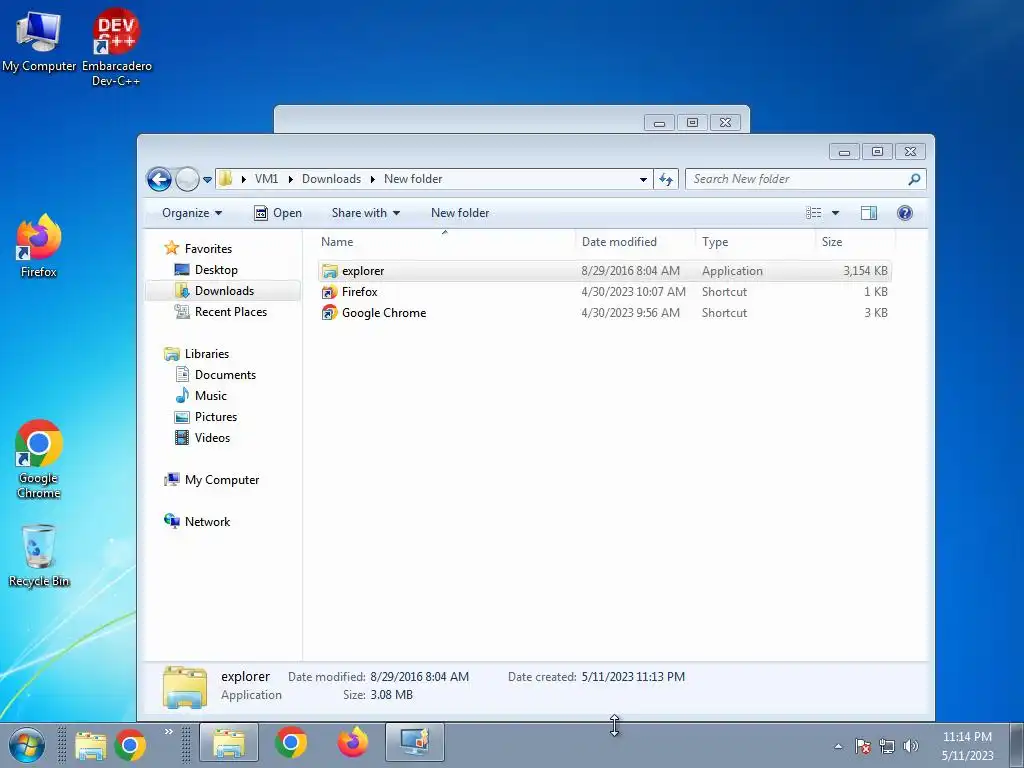Click the Google Chrome shortcut icon in list
This screenshot has height=768, width=1024.
(330, 313)
